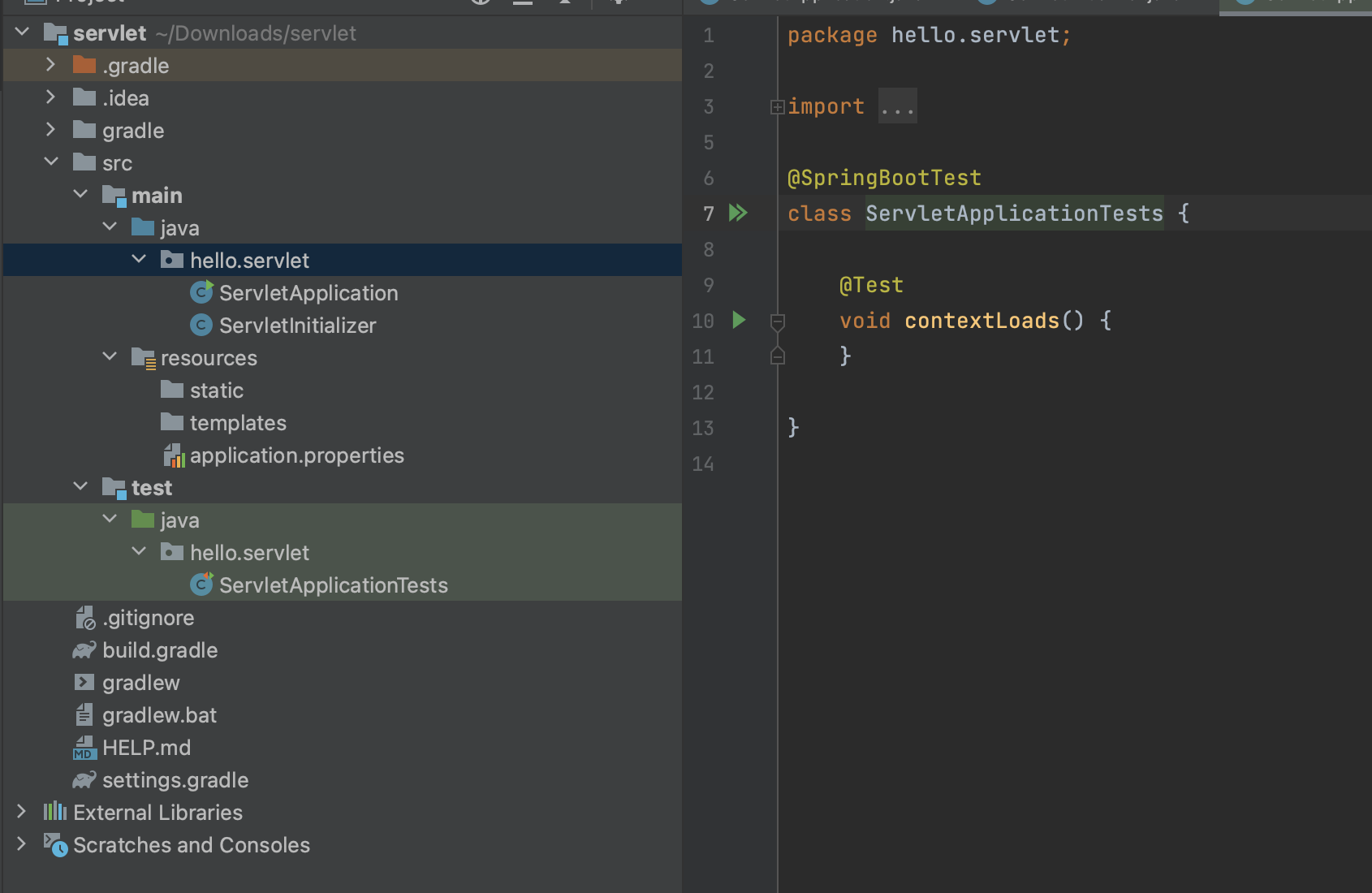The width and height of the screenshot is (1372, 893).
Task: Click the gradlew.bat file icon
Action: pos(84,714)
